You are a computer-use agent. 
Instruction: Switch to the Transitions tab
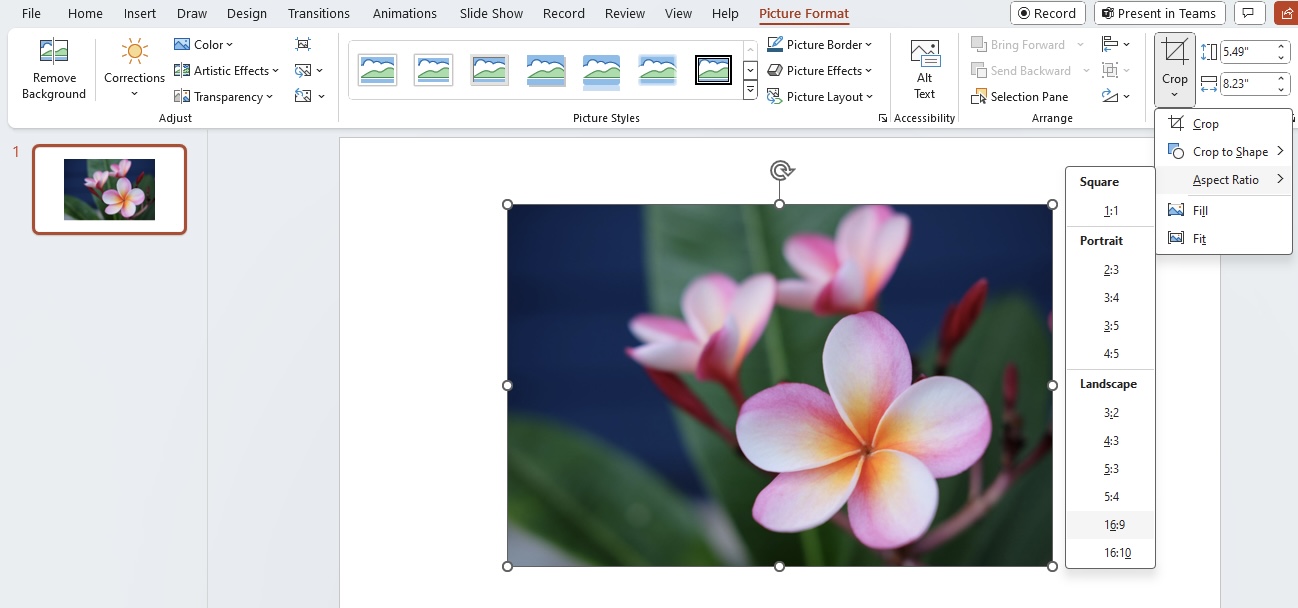pos(318,13)
